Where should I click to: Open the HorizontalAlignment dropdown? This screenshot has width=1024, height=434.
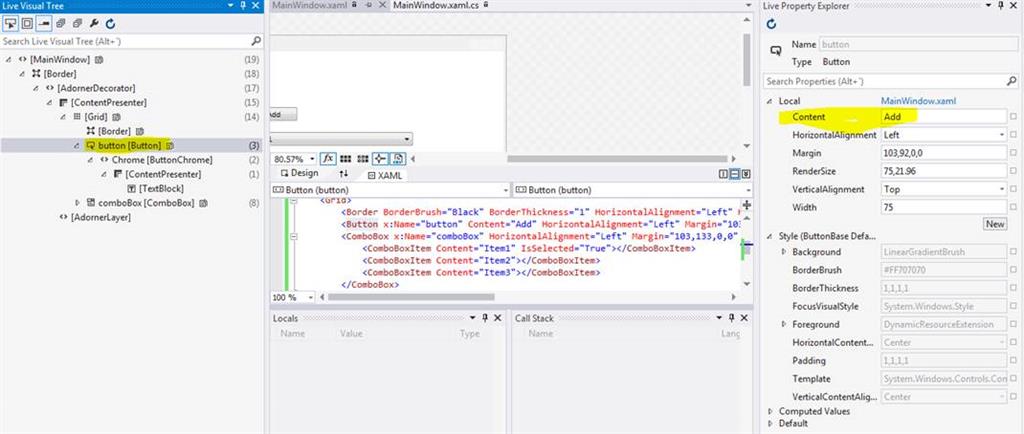click(1002, 135)
